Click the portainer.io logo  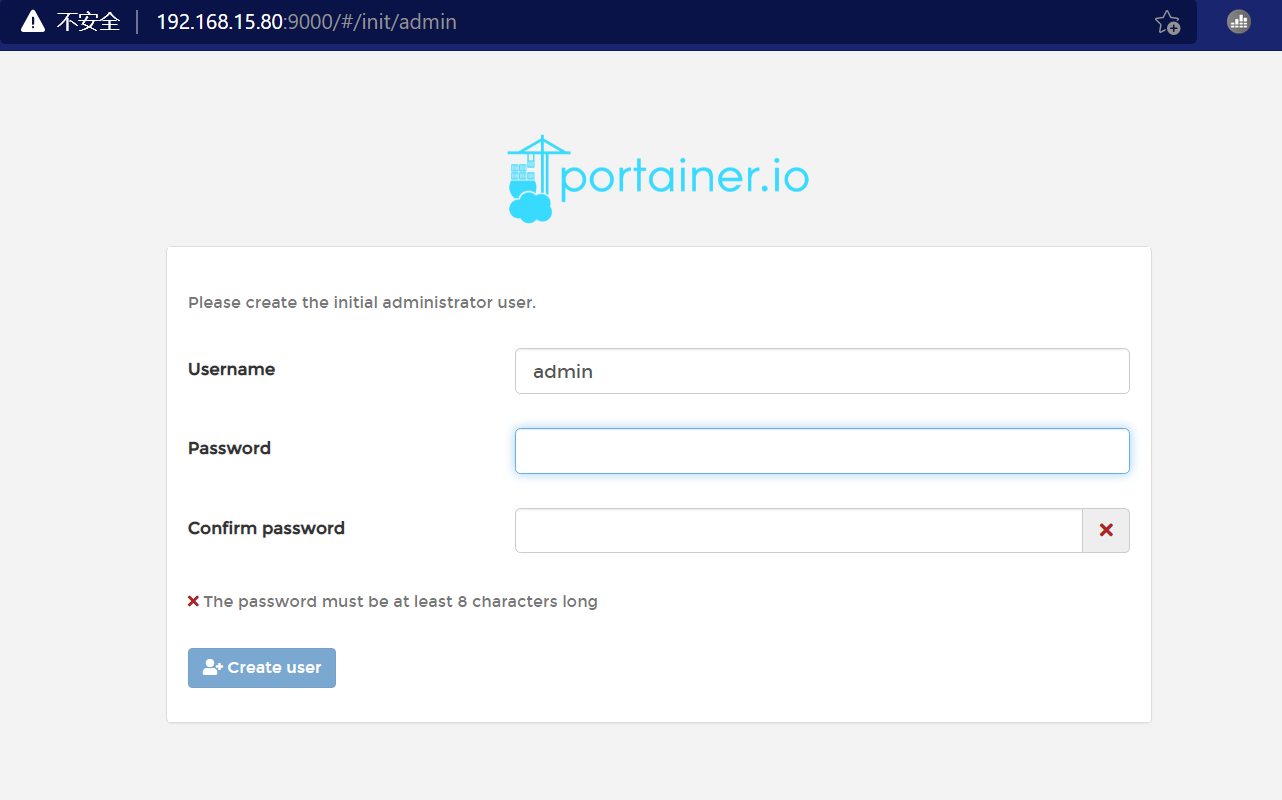[658, 178]
